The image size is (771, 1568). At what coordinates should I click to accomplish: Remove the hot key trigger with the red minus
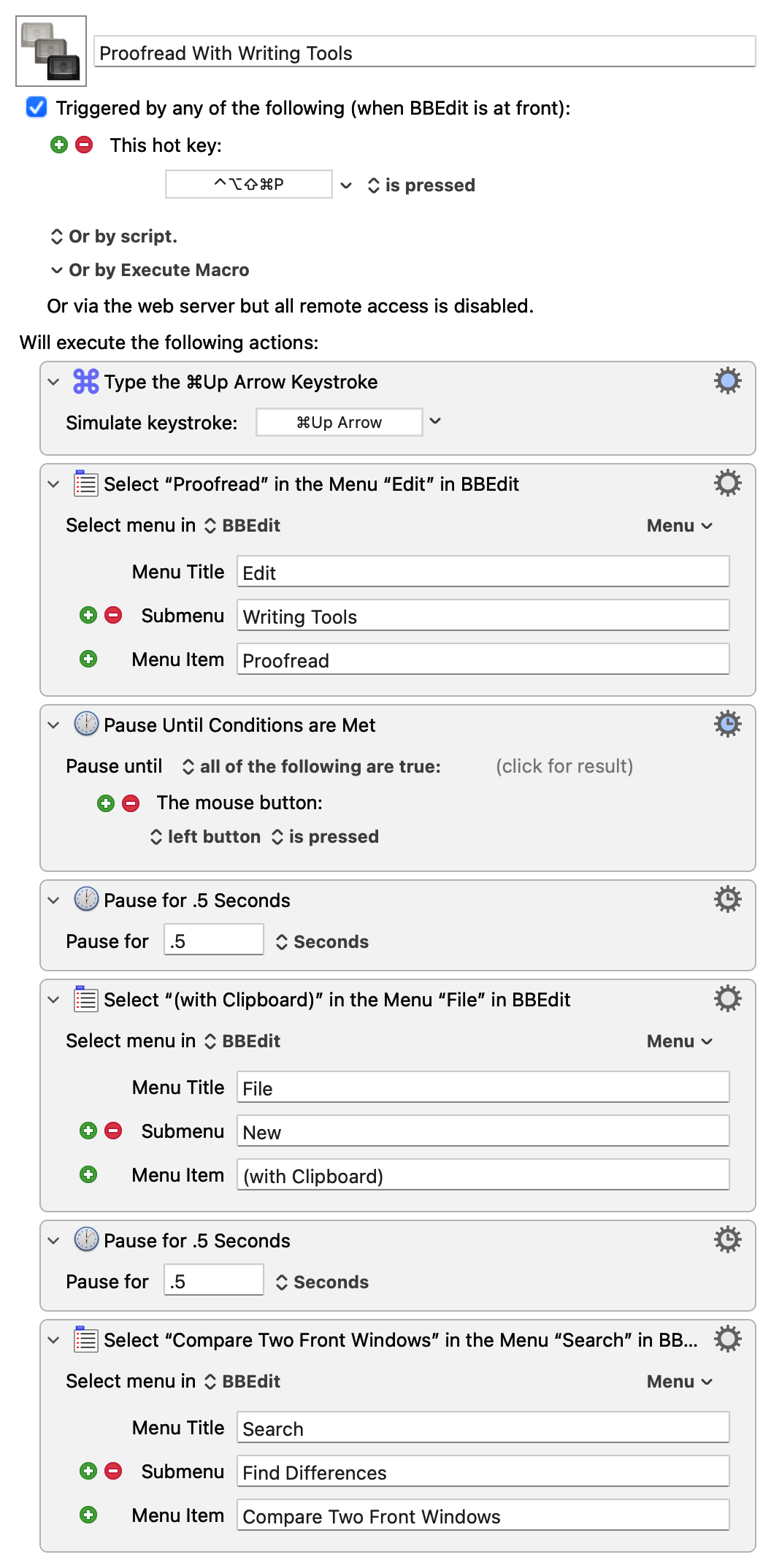pyautogui.click(x=84, y=145)
